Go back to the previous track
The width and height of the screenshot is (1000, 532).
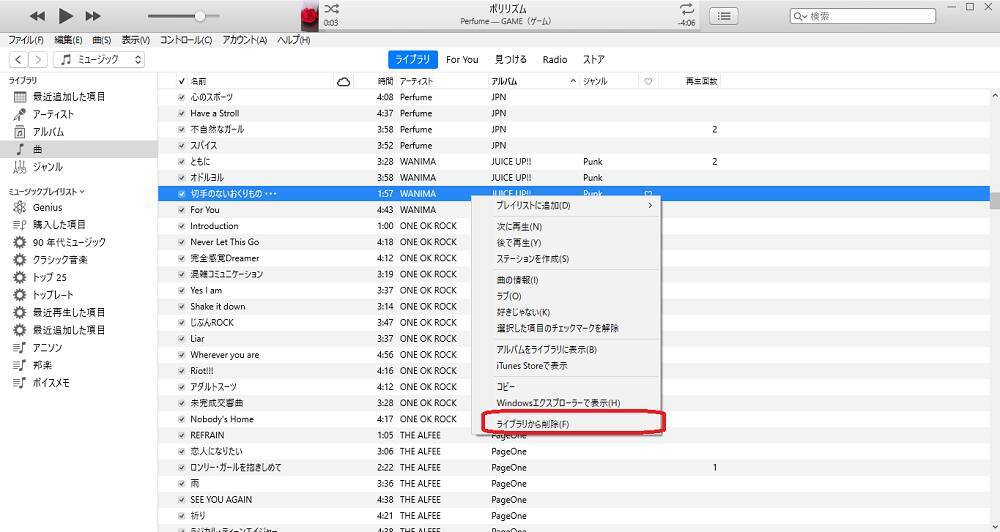(37, 16)
